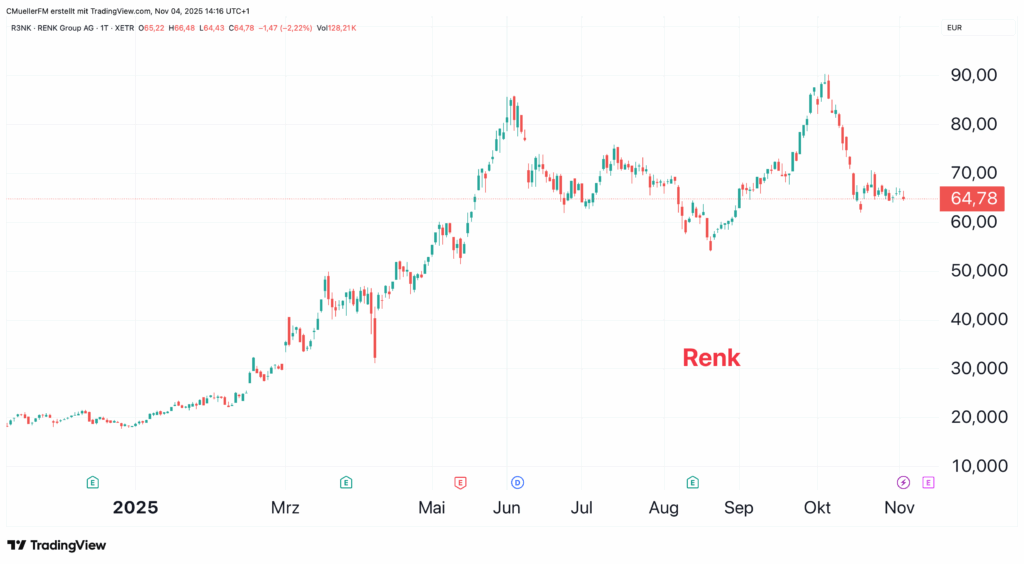Open green earnings marker left of 2025 label
Image resolution: width=1024 pixels, height=564 pixels.
(92, 482)
